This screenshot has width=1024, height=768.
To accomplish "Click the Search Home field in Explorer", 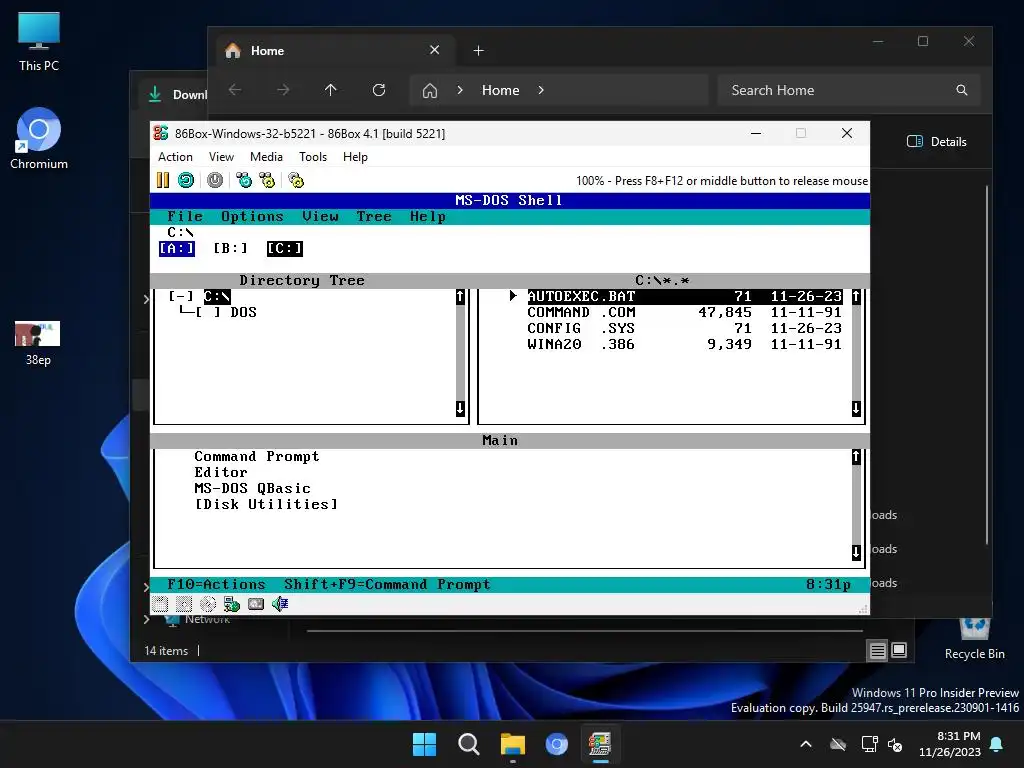I will 849,90.
